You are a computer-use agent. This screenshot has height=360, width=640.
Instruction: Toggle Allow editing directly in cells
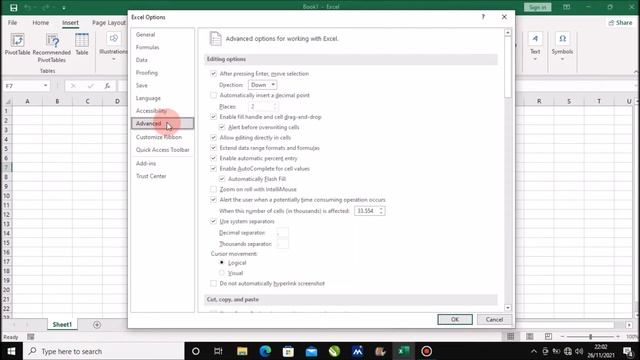point(213,138)
